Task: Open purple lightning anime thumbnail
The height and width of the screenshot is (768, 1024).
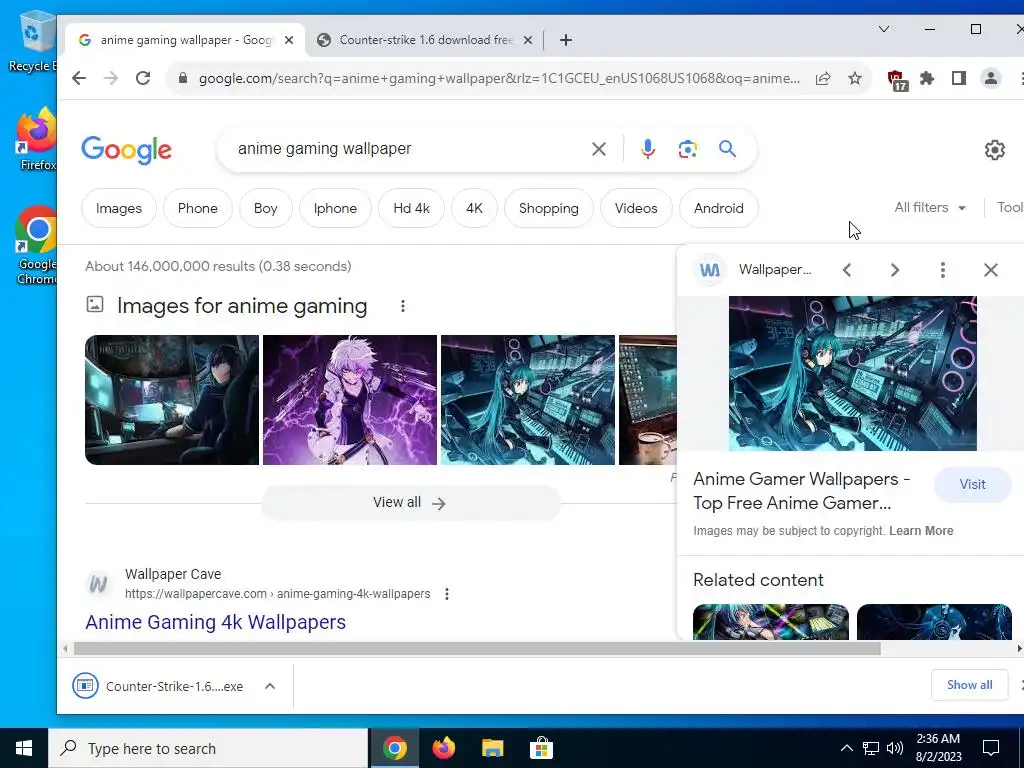Action: 349,400
